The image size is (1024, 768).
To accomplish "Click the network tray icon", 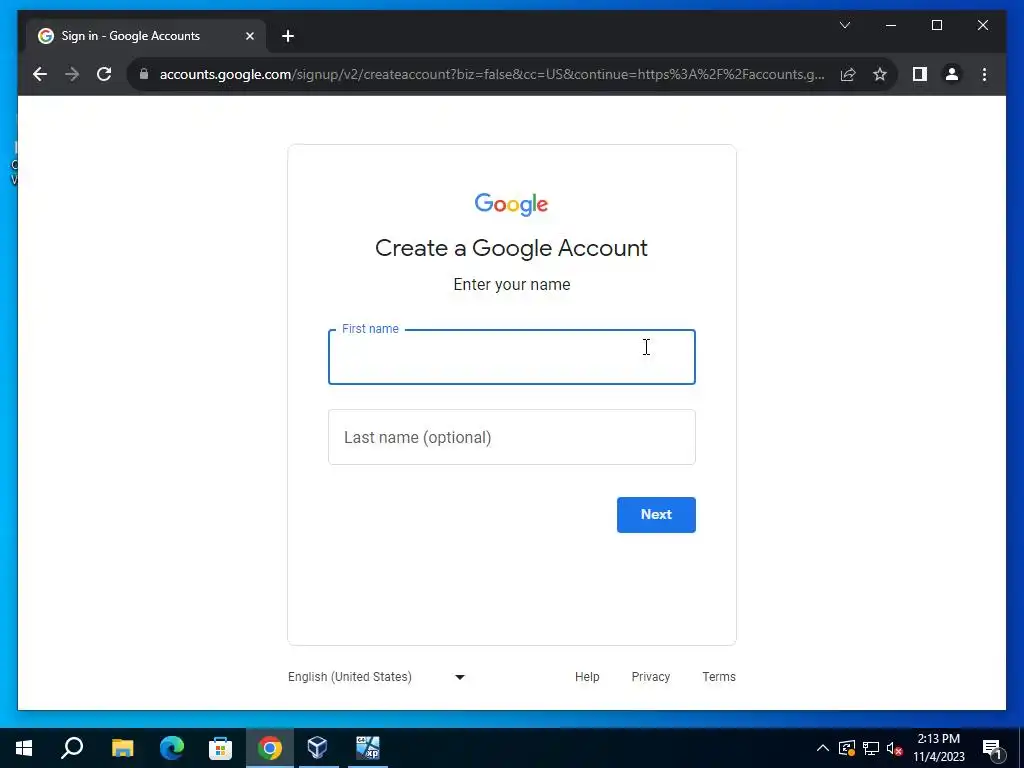I will click(x=871, y=748).
